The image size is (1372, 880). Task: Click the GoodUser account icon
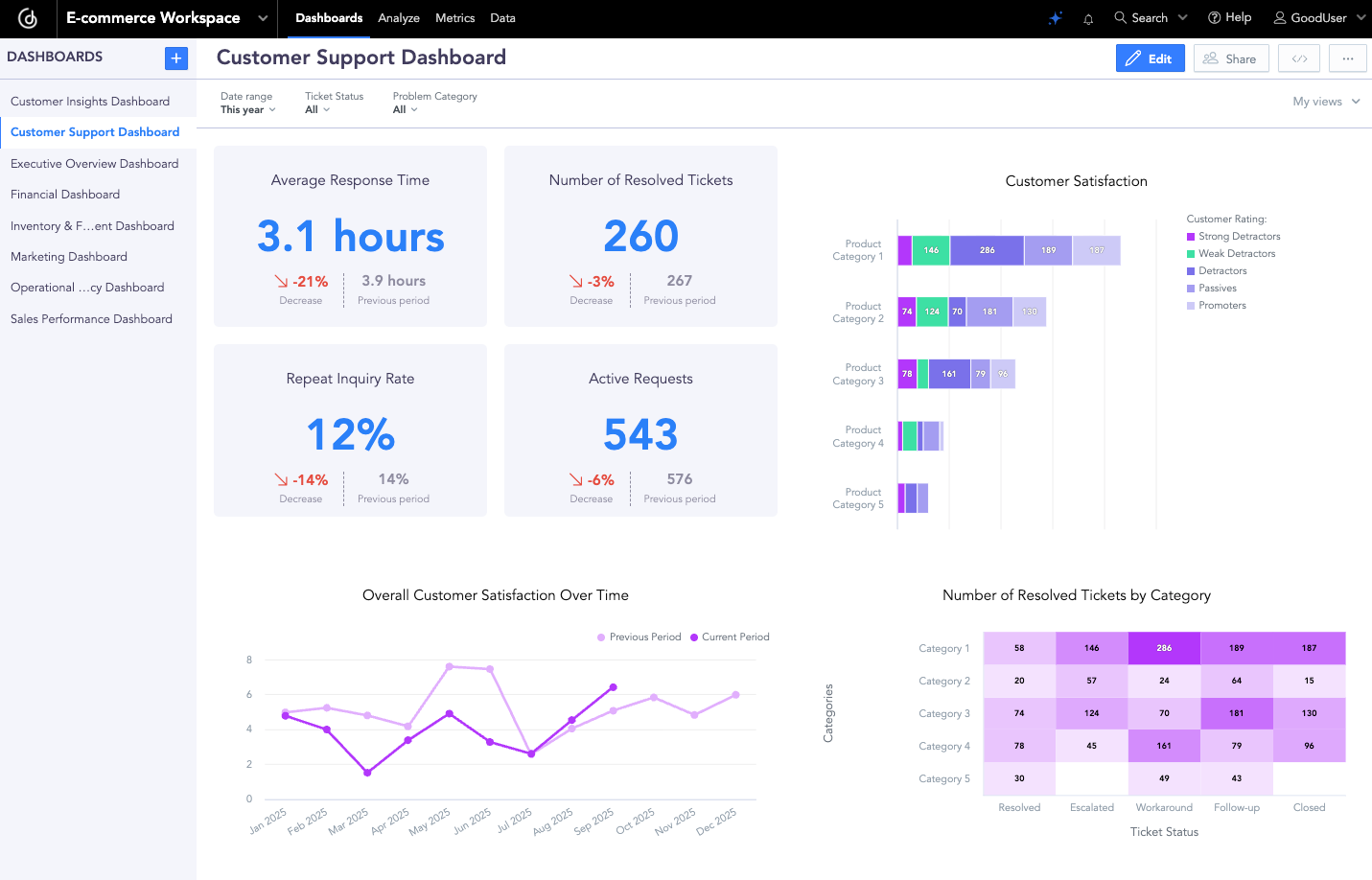[1279, 17]
